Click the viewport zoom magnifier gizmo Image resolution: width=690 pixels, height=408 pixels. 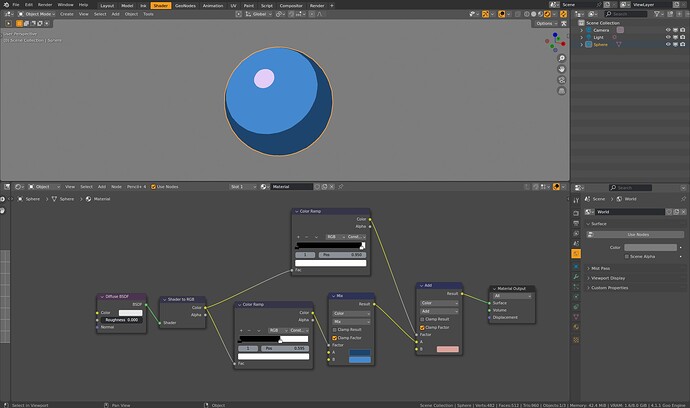point(562,58)
